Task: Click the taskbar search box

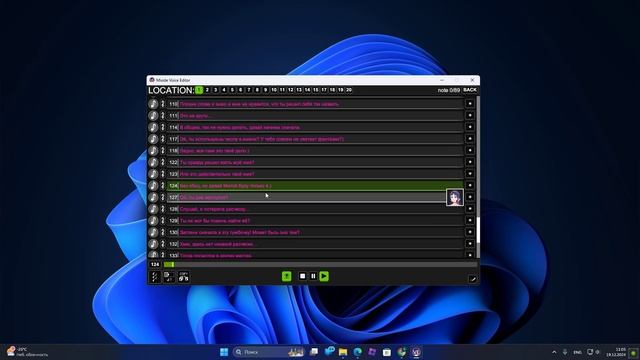Action: tap(269, 352)
